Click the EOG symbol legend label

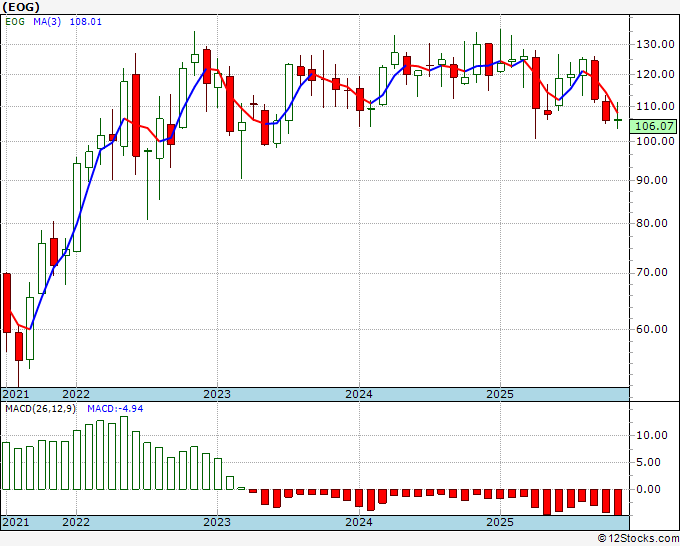pyautogui.click(x=15, y=22)
